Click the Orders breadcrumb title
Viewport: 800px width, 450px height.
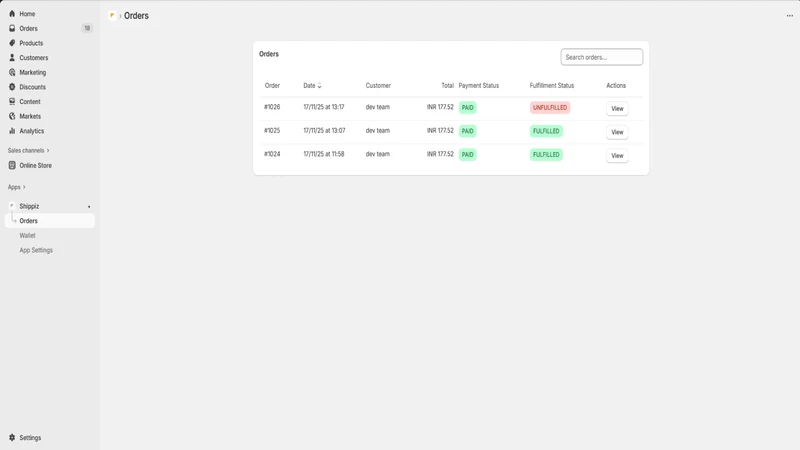tap(136, 16)
